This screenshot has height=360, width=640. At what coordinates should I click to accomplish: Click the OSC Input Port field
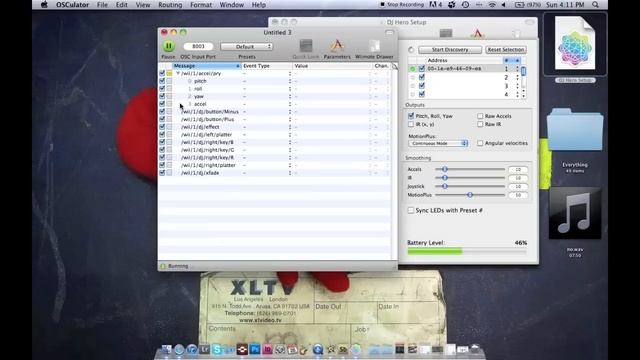[198, 46]
